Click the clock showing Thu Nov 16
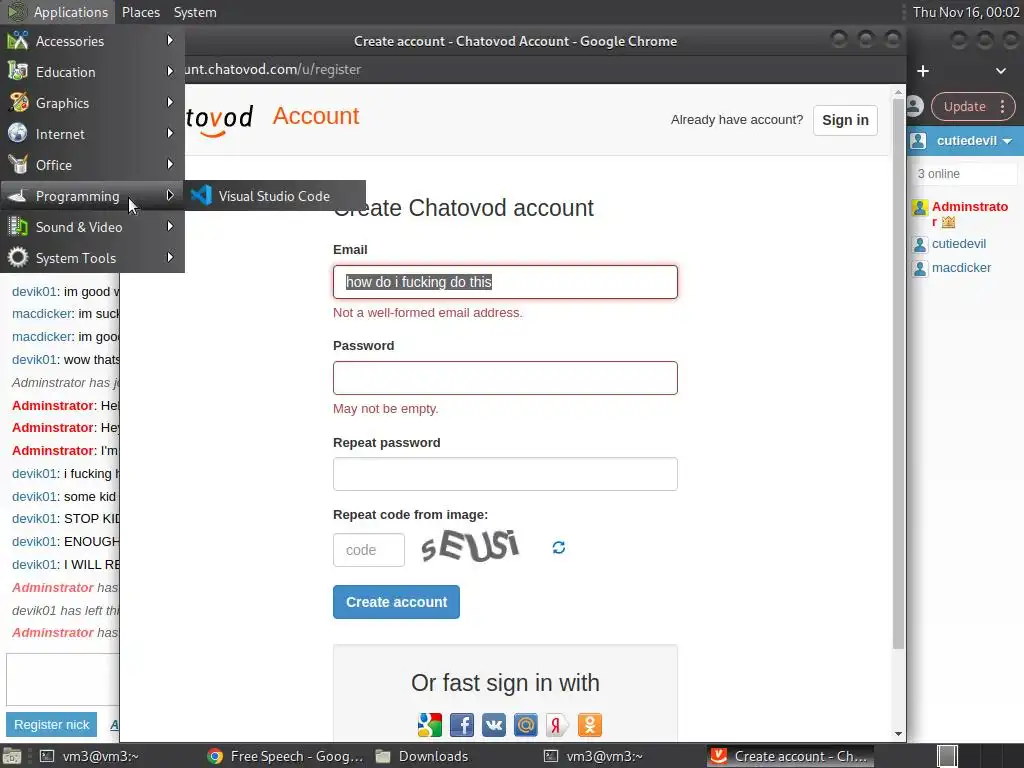 (x=966, y=12)
